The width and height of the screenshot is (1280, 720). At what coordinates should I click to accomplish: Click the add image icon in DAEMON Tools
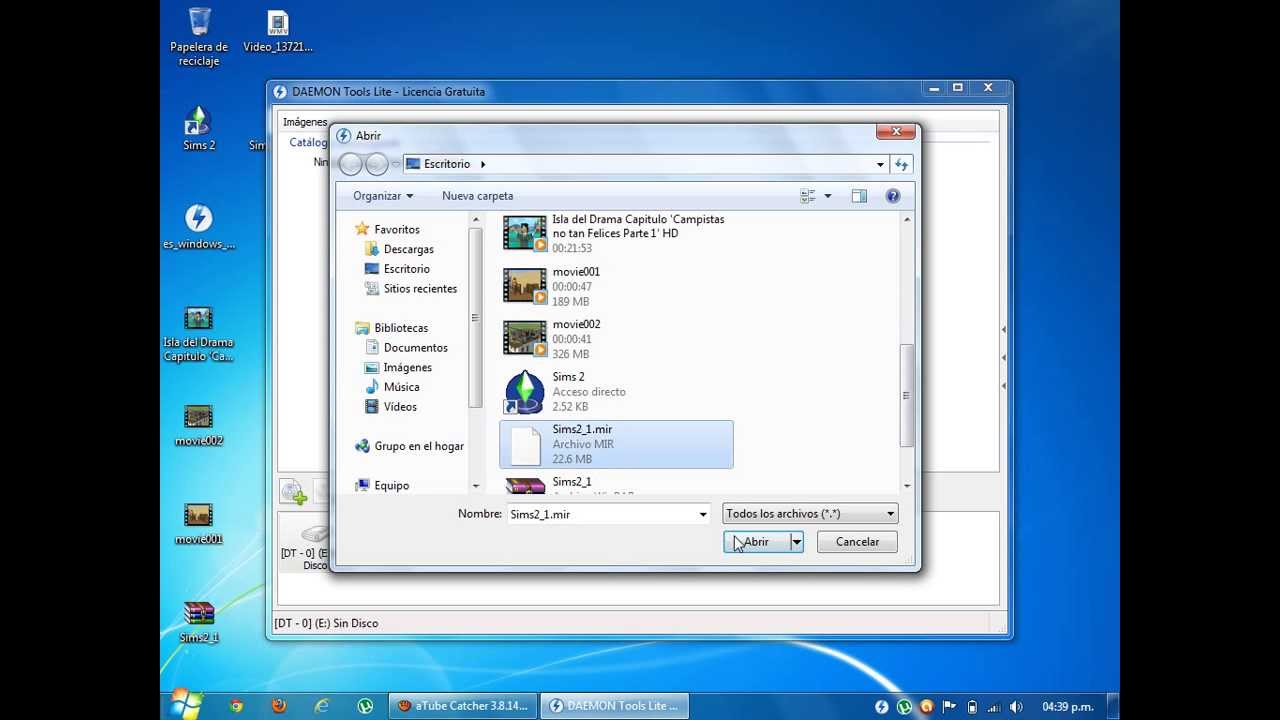(x=293, y=491)
